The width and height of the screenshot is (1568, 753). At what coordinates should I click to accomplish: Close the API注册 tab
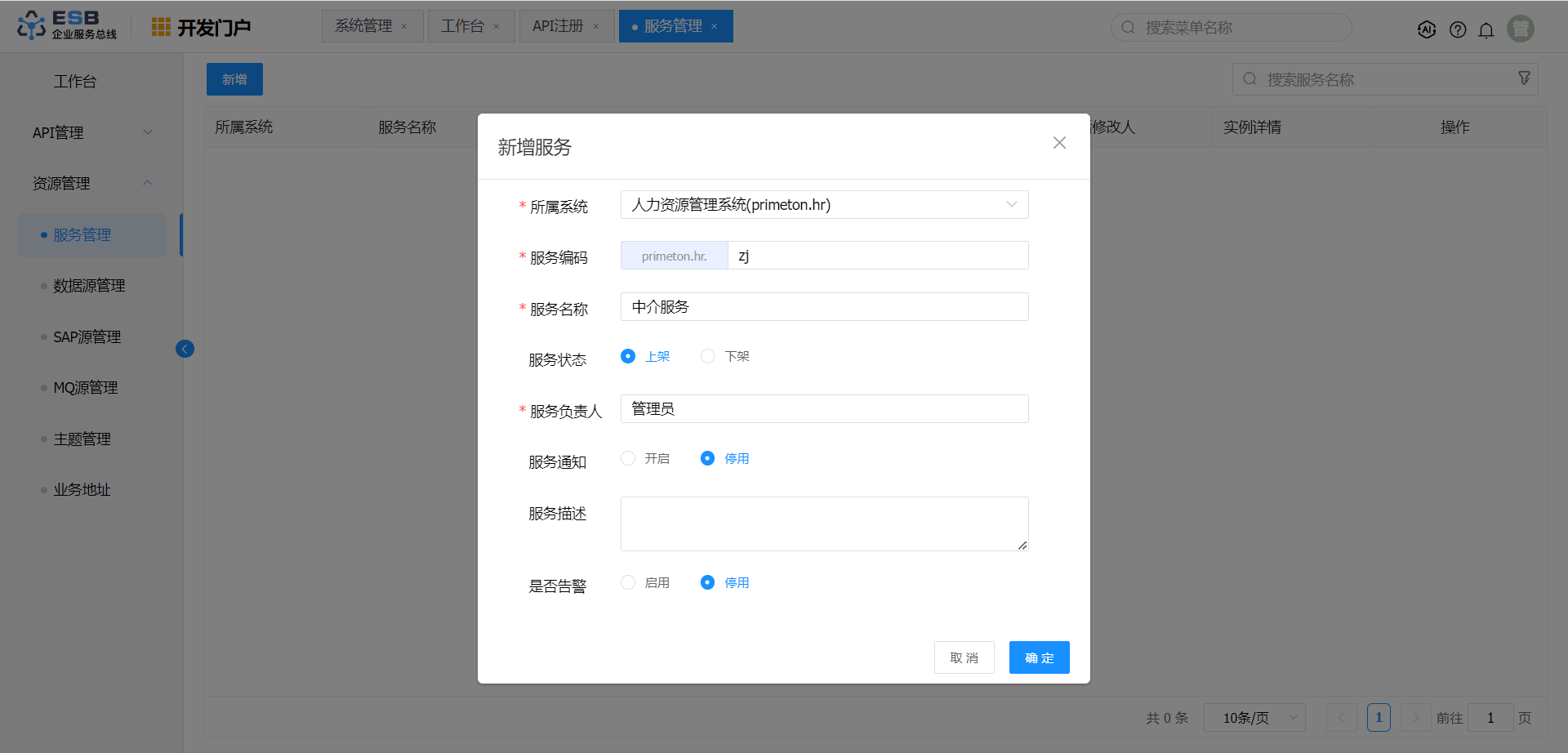pyautogui.click(x=596, y=26)
